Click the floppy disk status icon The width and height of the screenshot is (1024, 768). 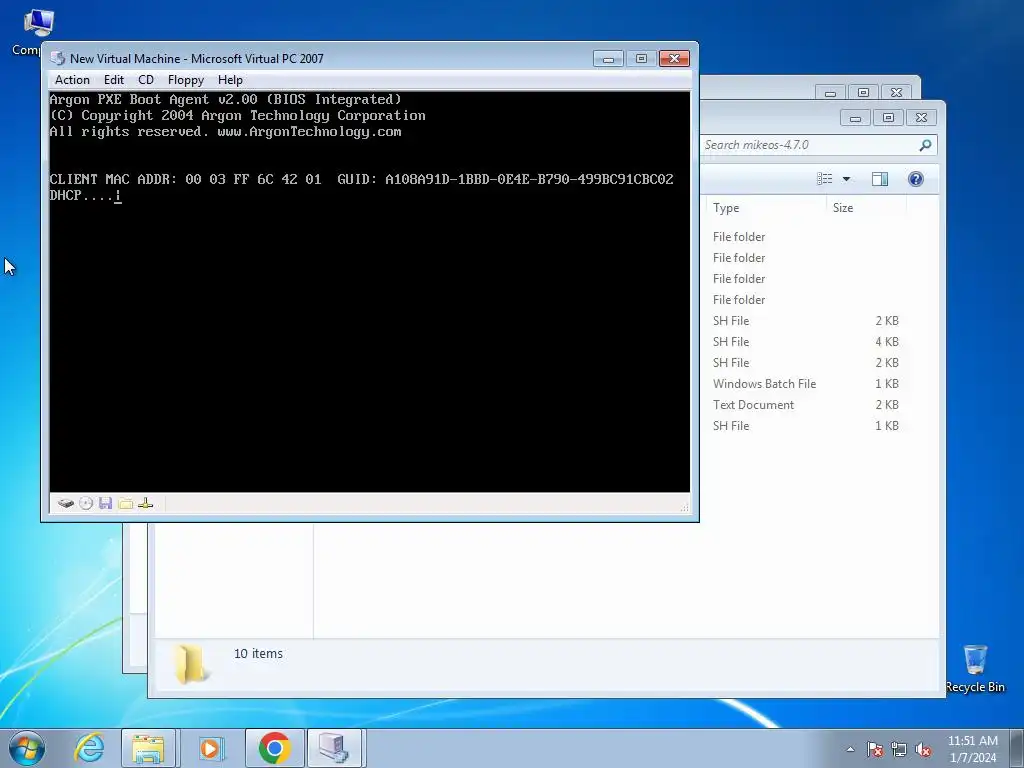(105, 504)
